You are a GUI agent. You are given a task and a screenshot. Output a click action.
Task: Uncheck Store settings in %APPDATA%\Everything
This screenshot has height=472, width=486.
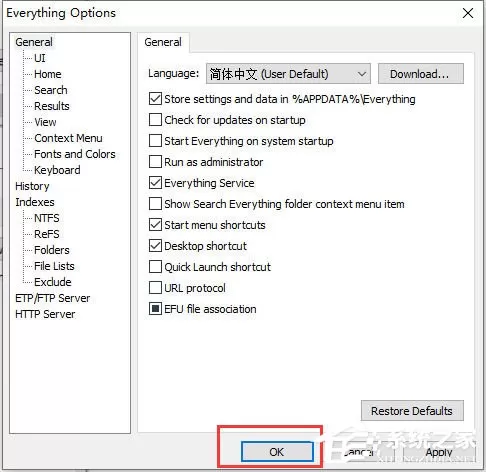[155, 99]
